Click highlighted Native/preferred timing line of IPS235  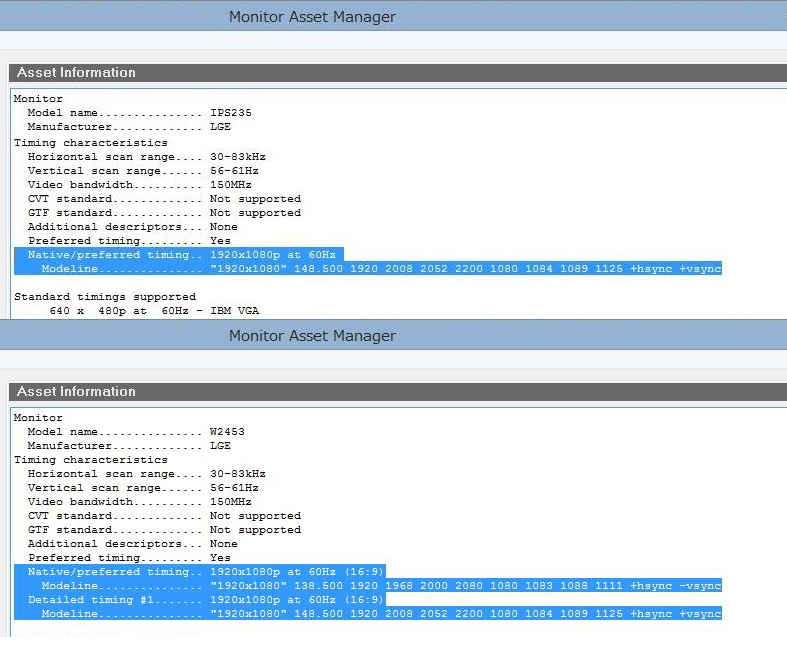[x=179, y=254]
